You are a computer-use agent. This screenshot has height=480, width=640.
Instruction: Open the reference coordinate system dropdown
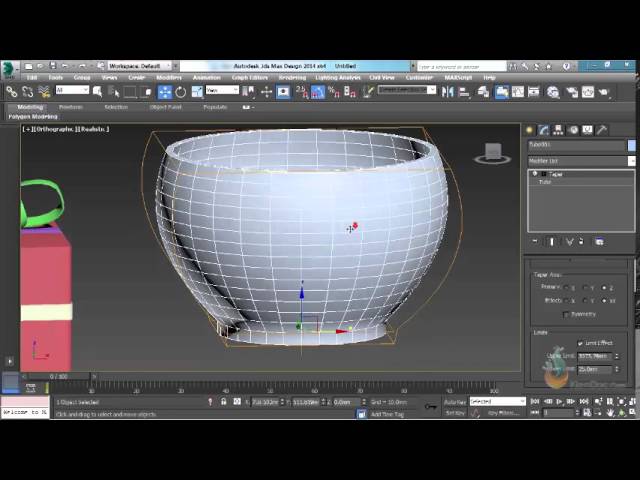218,92
